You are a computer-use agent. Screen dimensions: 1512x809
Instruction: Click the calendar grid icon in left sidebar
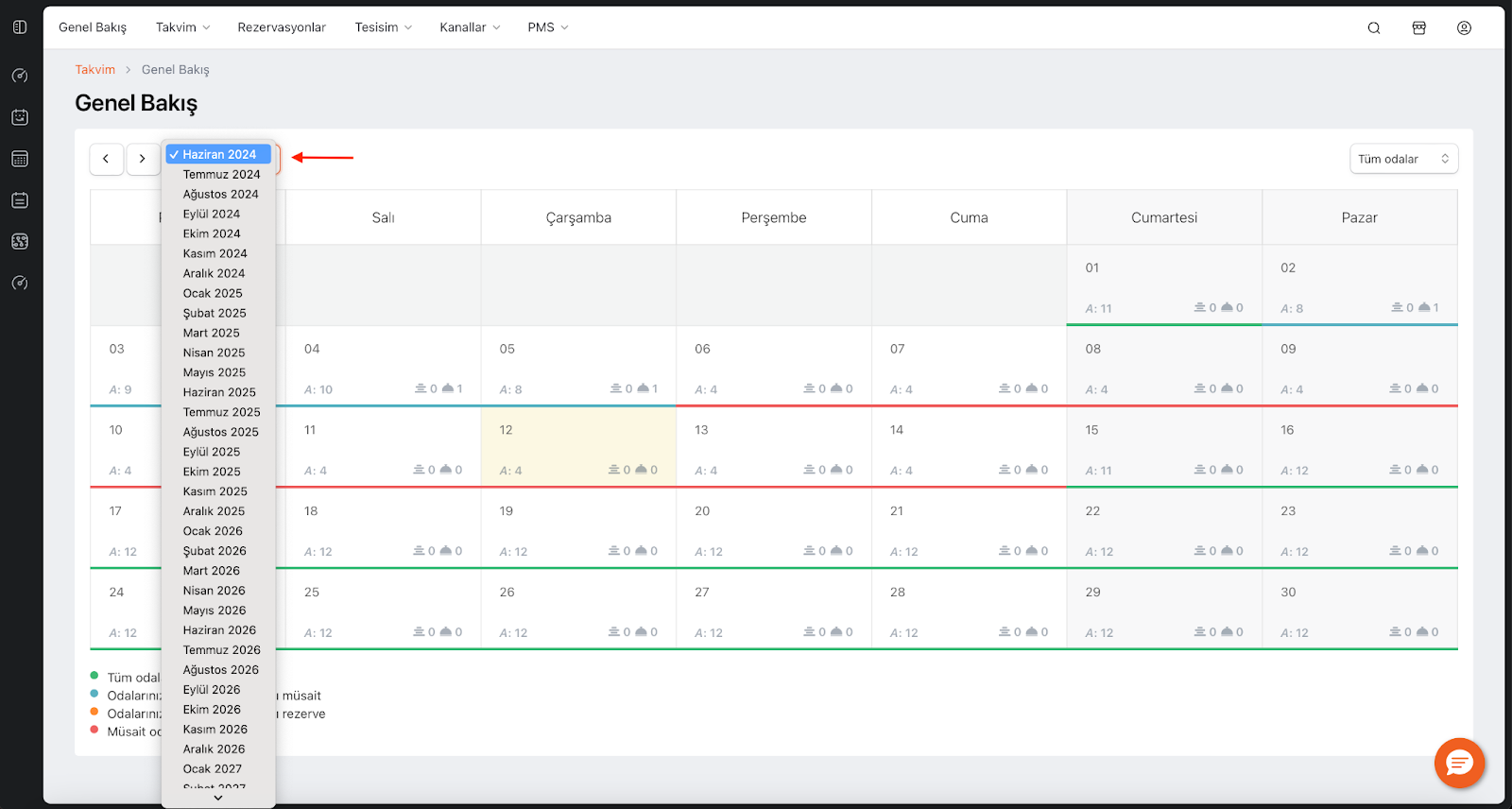[x=20, y=159]
